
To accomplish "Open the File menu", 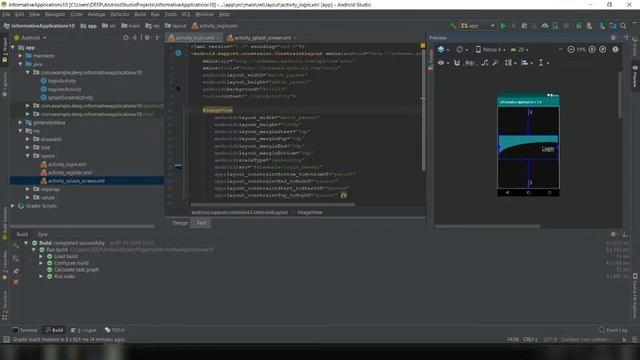I will click(x=7, y=14).
